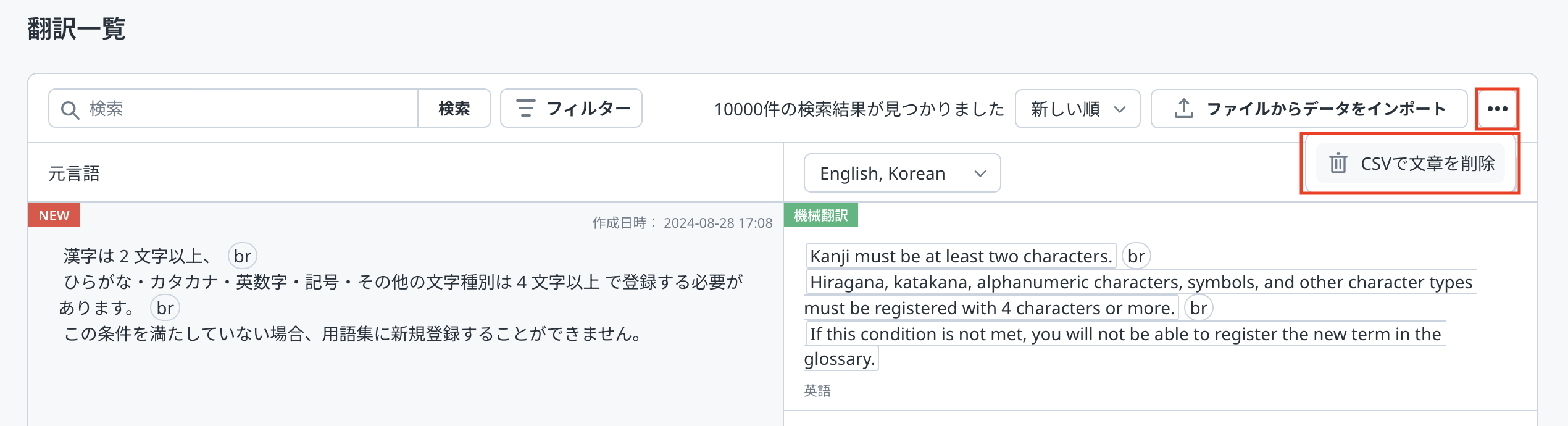Click the filter lines icon
Image resolution: width=1568 pixels, height=426 pixels.
pos(525,109)
